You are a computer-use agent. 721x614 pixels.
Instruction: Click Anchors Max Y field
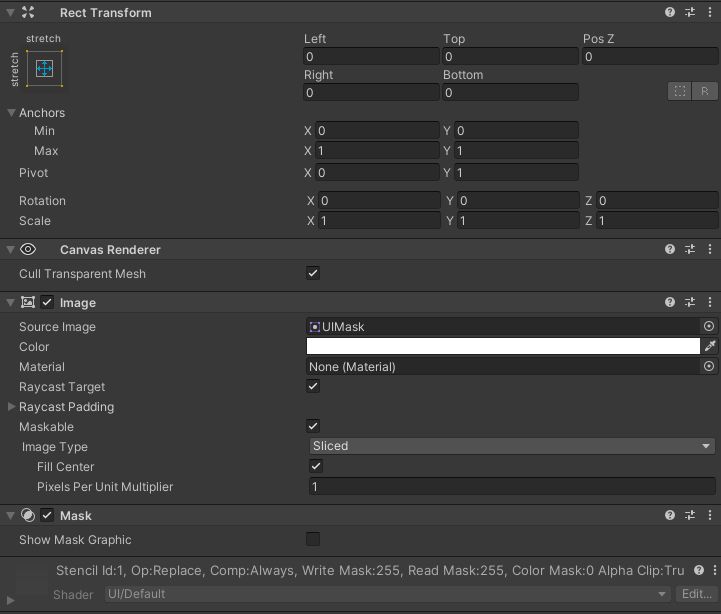click(x=516, y=150)
